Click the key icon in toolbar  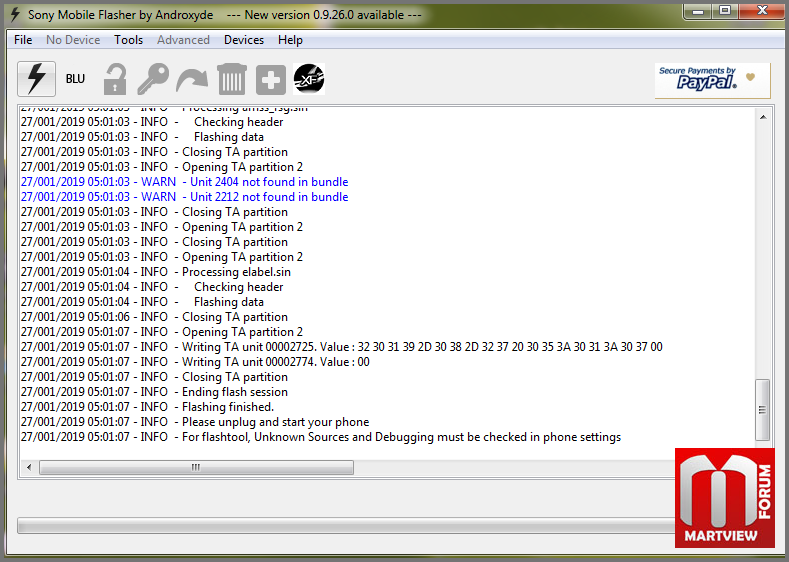153,79
